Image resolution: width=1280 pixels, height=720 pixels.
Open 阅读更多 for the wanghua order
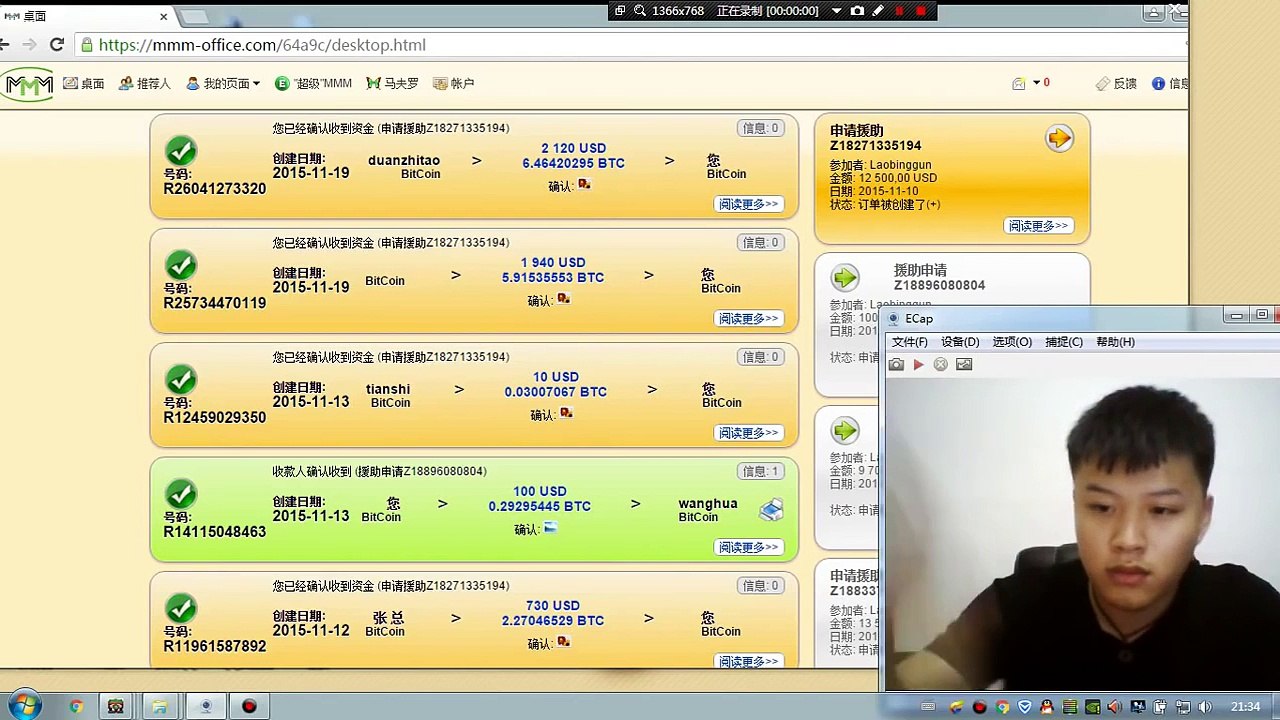click(749, 547)
